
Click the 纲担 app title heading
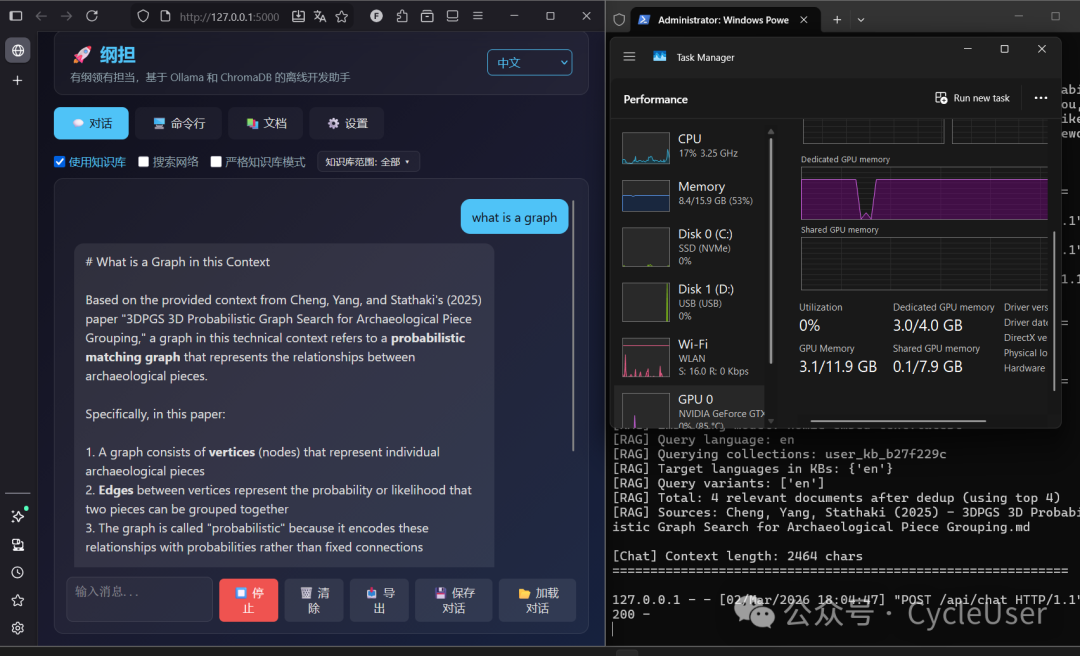click(118, 54)
